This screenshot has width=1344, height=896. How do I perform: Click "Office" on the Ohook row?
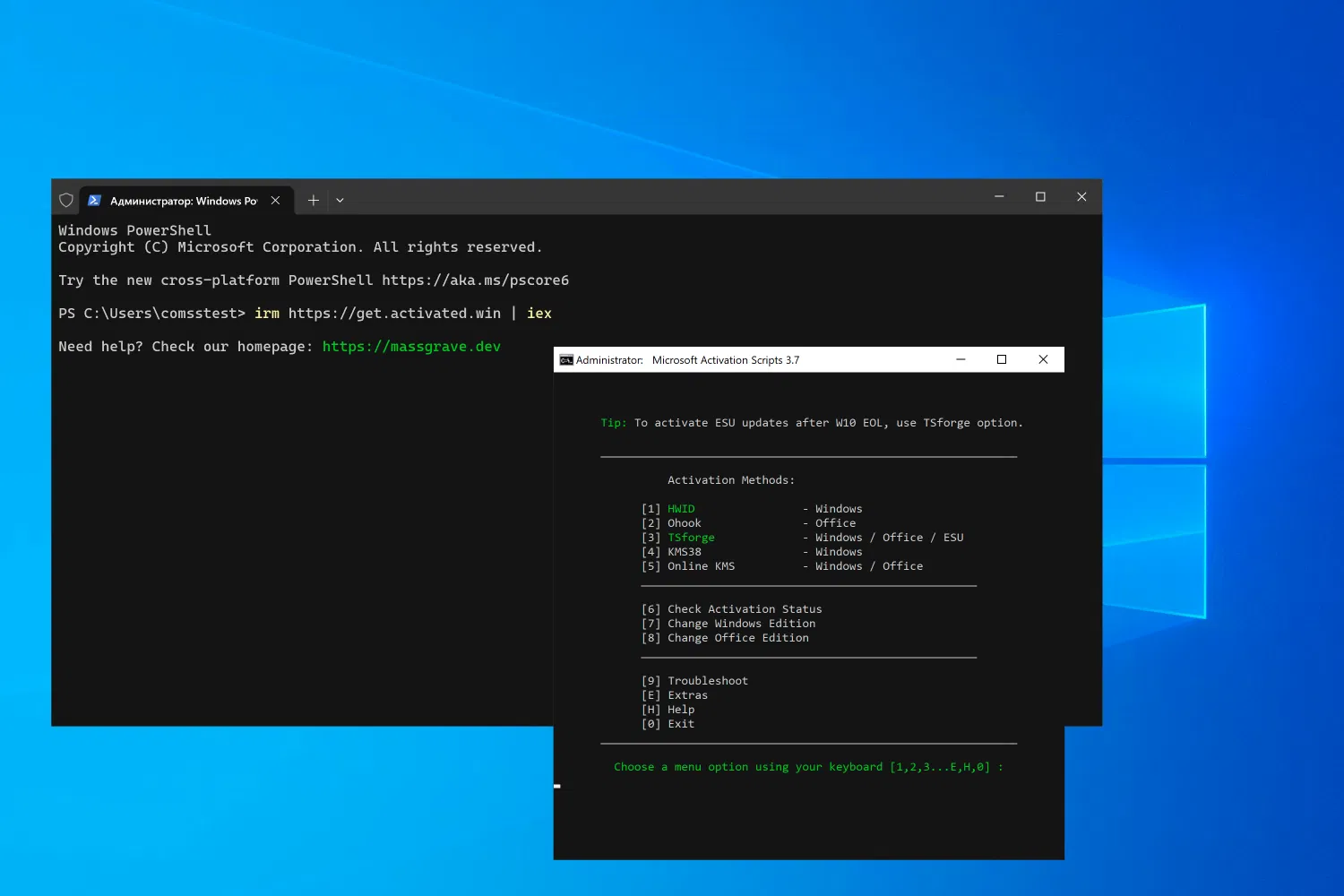click(x=836, y=523)
